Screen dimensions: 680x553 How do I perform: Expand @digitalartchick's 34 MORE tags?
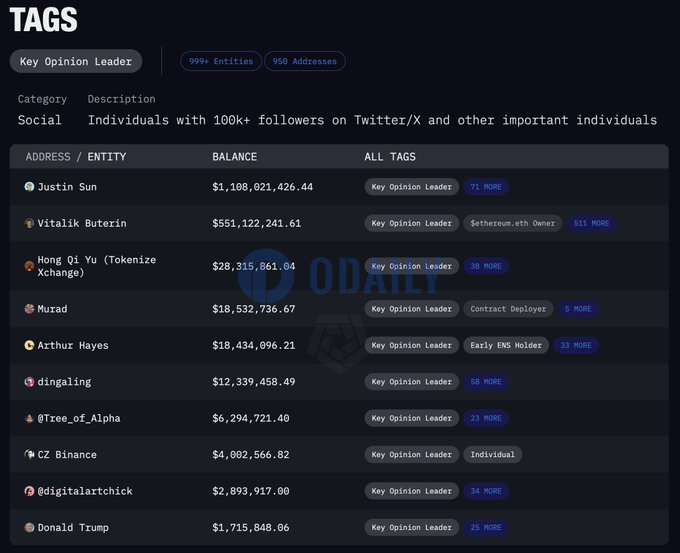pyautogui.click(x=486, y=491)
